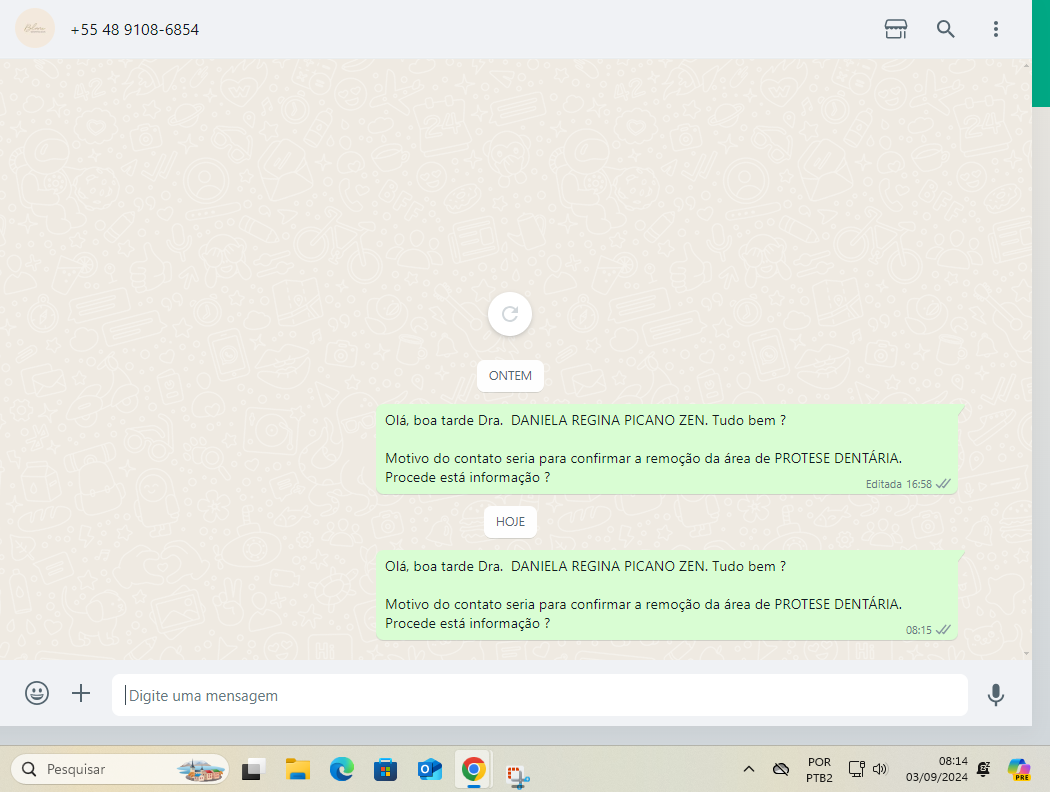1050x792 pixels.
Task: Open contact info for +55 48 9108-6854
Action: [135, 29]
